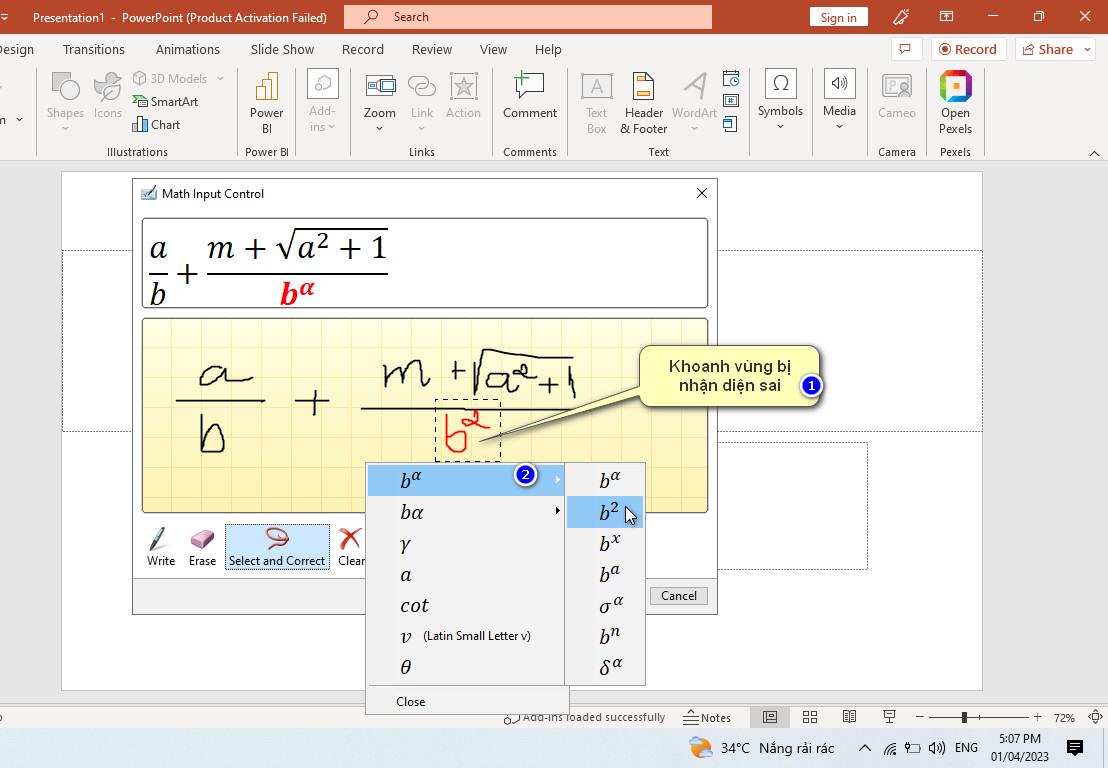The image size is (1108, 768).
Task: Clear the handwritten equation with red X
Action: coord(351,547)
